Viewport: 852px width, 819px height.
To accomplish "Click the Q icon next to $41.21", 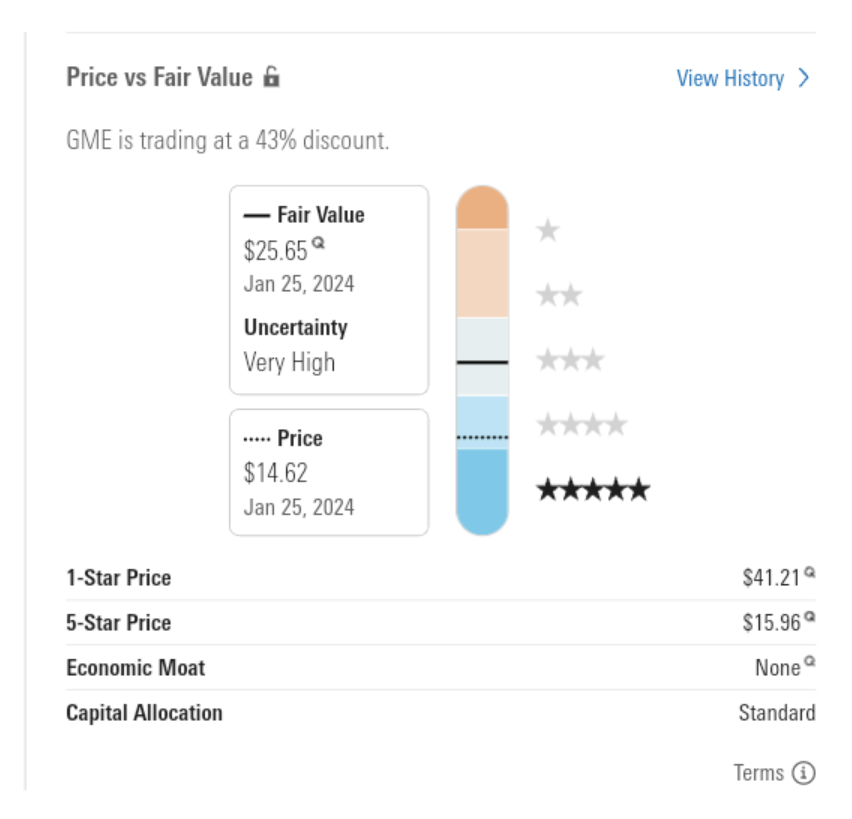I will point(810,572).
